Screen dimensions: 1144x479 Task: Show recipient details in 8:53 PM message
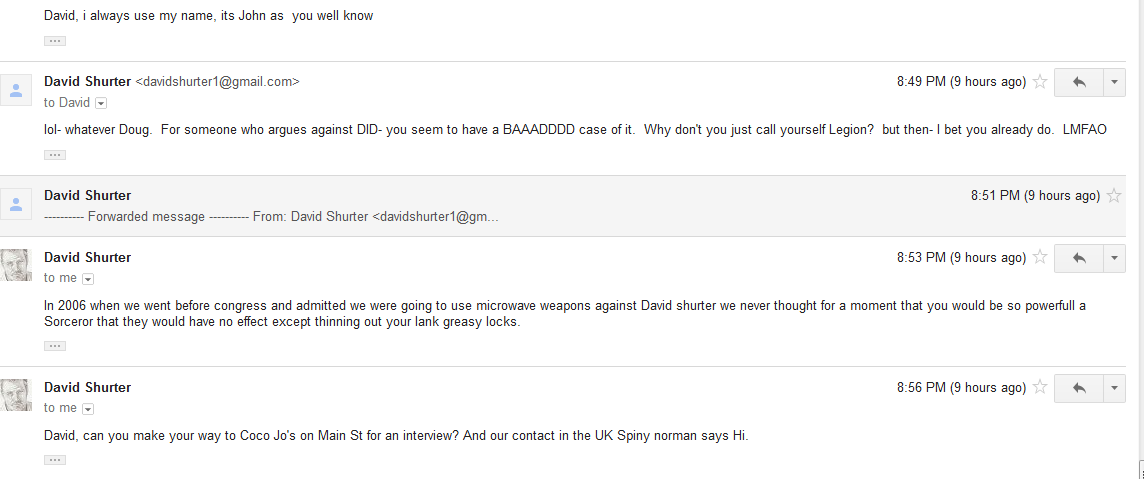click(88, 279)
